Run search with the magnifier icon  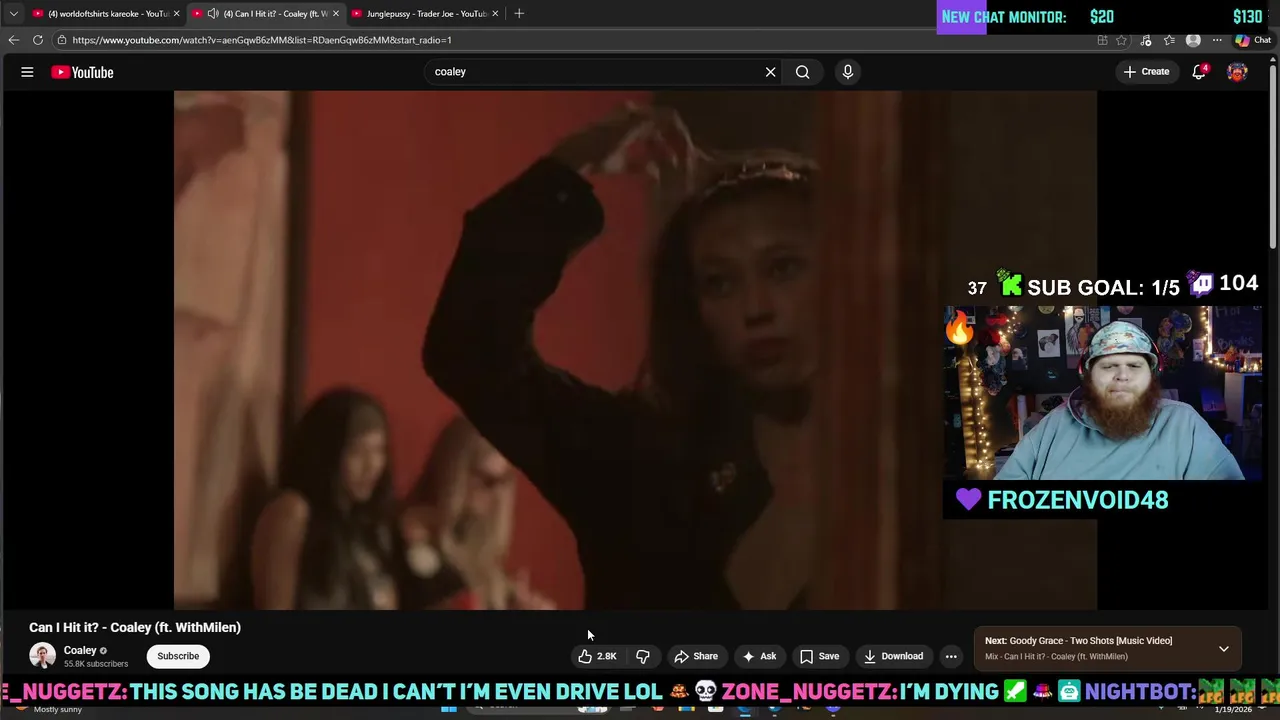point(802,72)
